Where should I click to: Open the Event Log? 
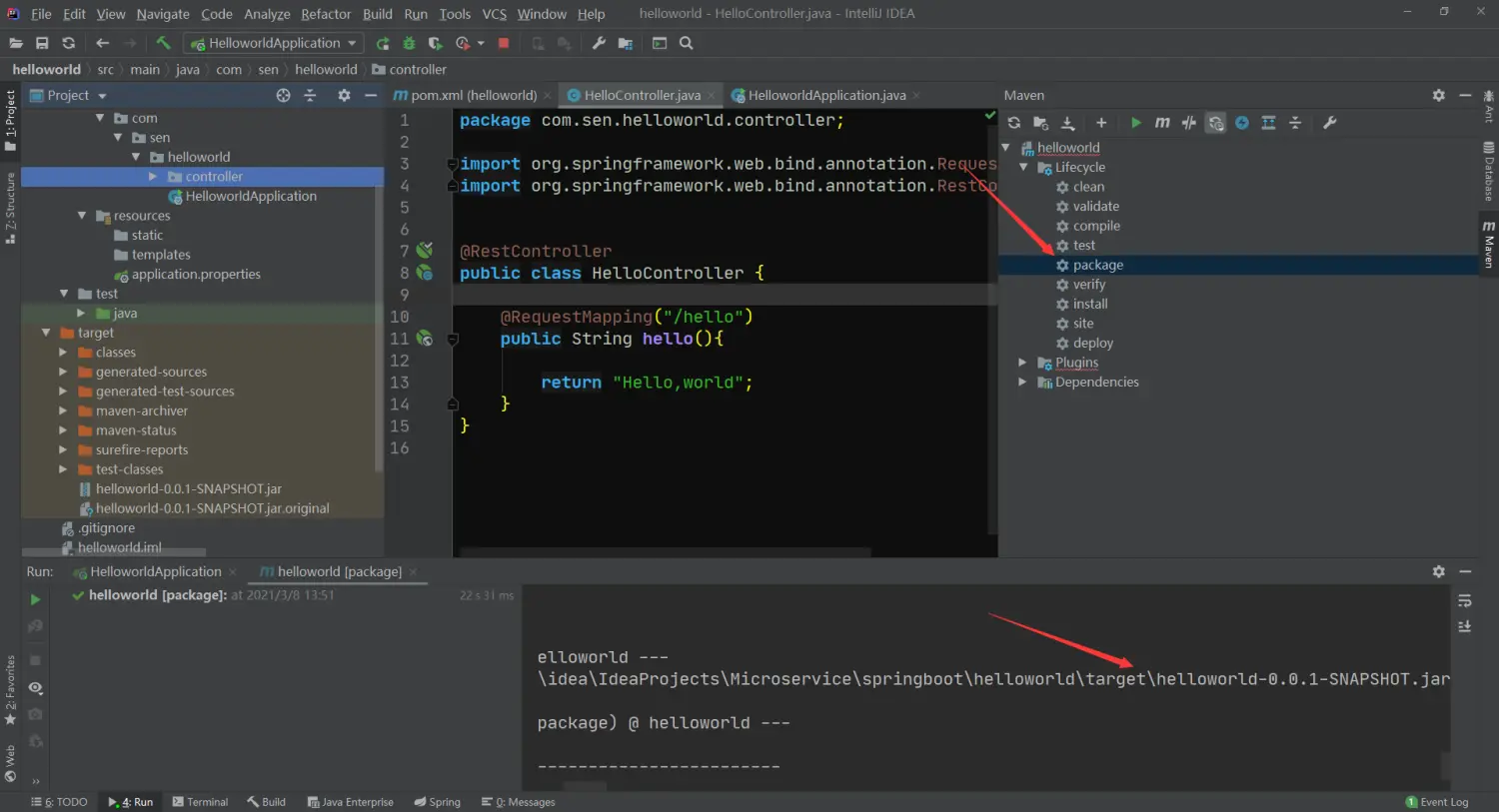point(1437,802)
